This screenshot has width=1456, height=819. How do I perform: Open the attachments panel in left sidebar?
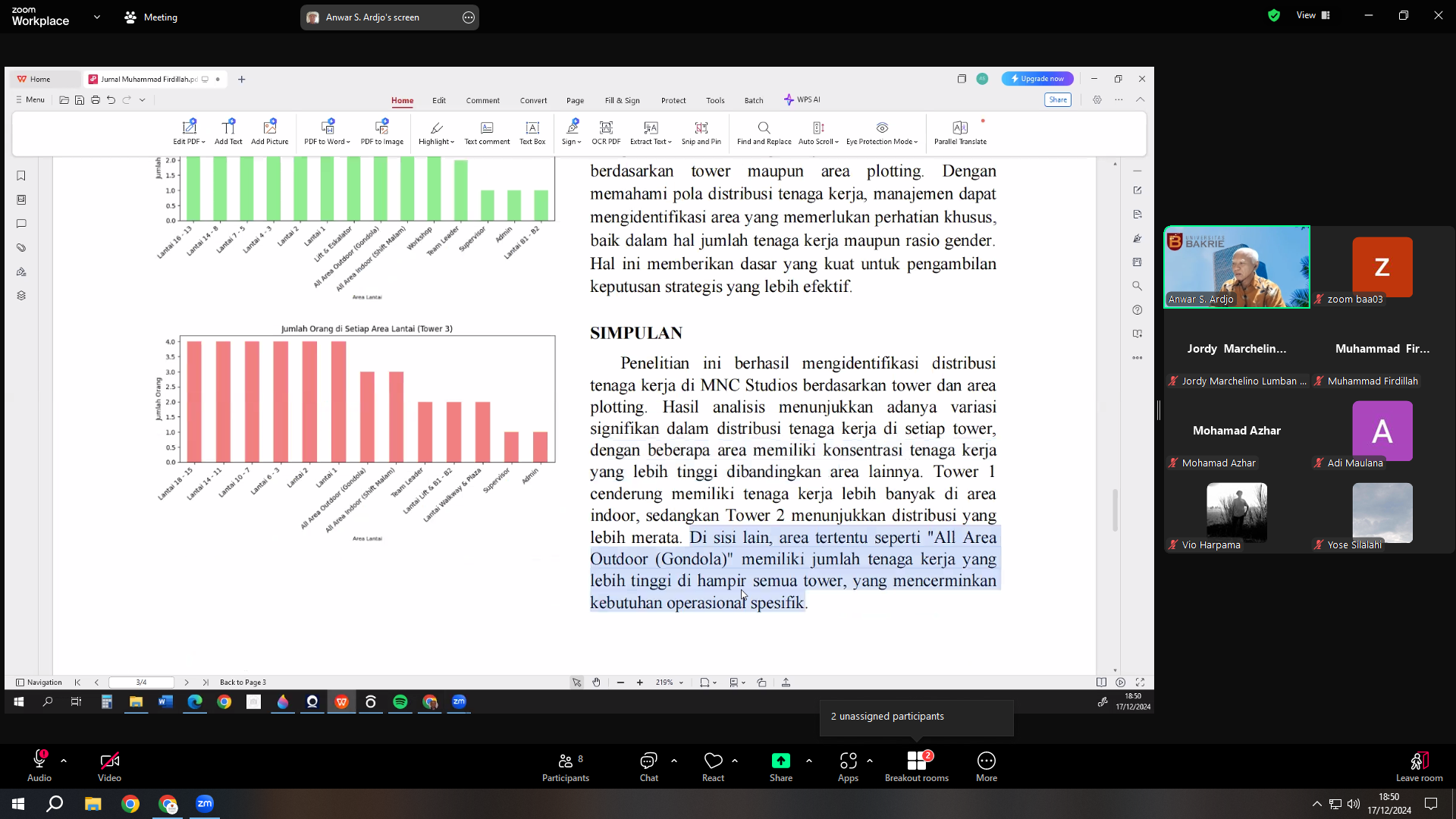[21, 248]
